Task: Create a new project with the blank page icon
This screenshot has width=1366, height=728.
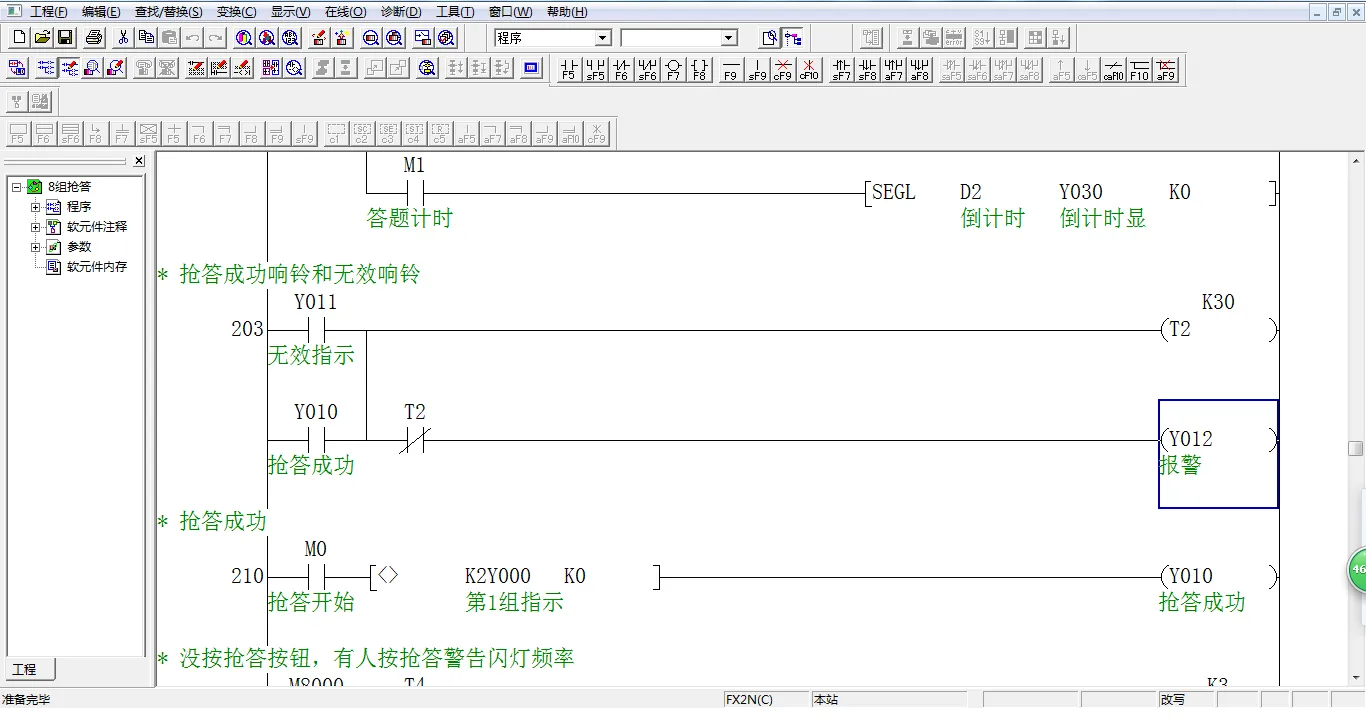Action: point(19,38)
